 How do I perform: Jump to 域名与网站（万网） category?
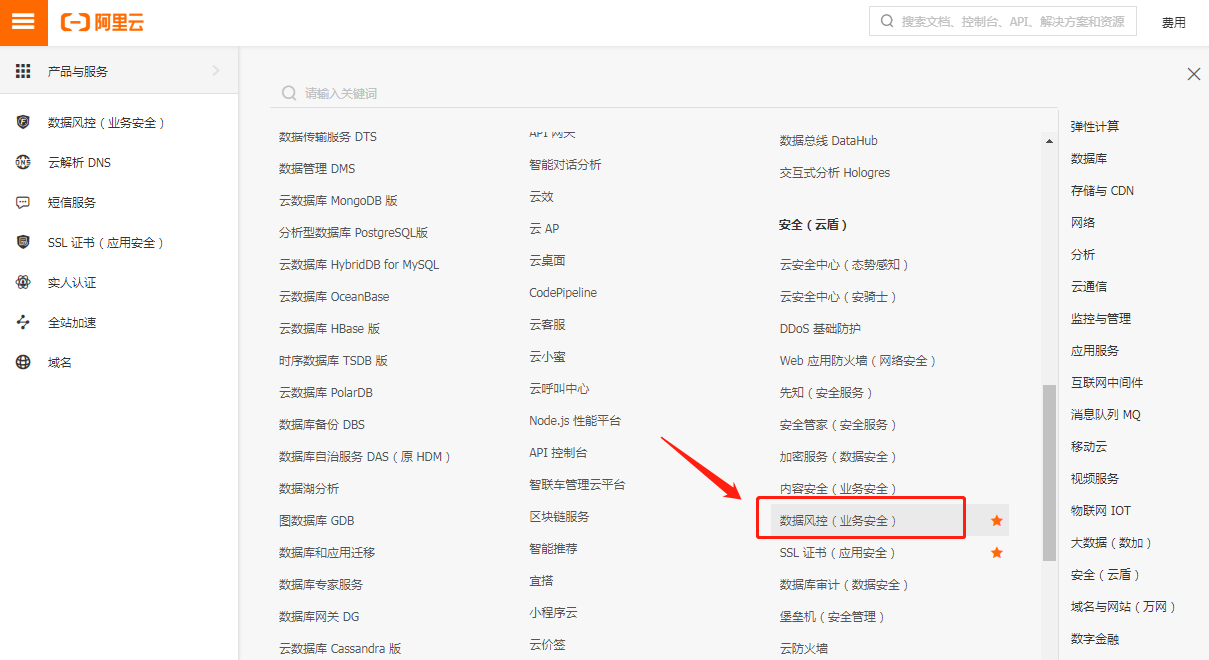pyautogui.click(x=1124, y=606)
